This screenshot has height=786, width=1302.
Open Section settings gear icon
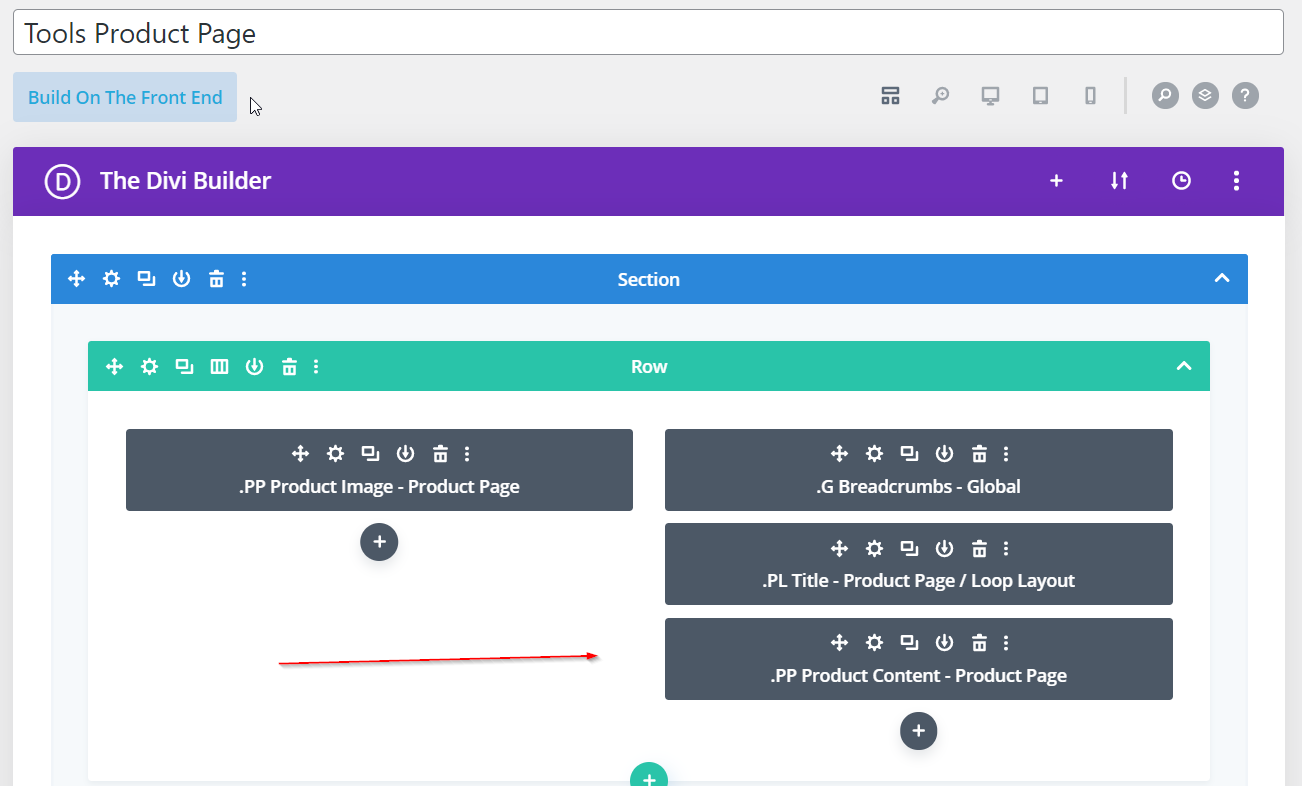111,279
